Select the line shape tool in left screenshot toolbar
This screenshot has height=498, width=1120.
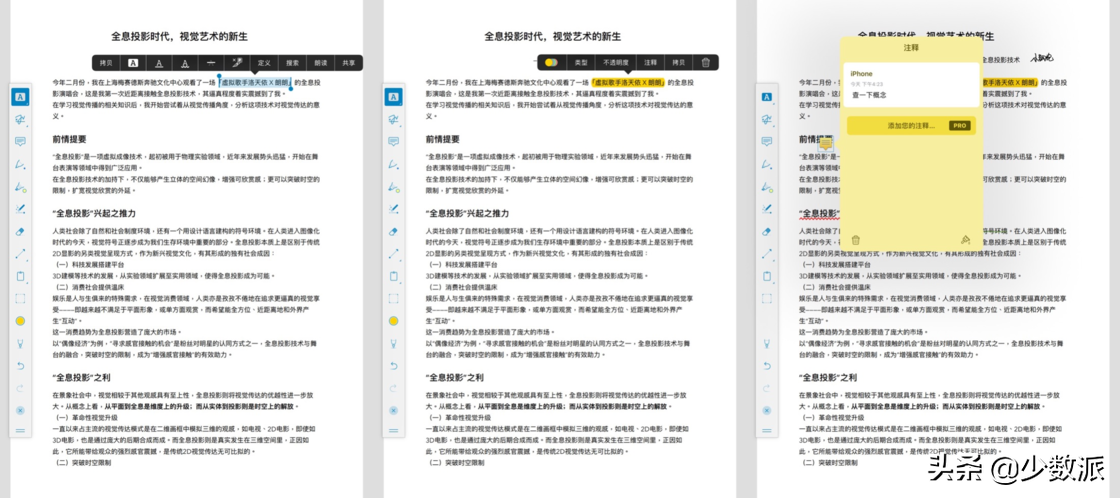pos(20,254)
